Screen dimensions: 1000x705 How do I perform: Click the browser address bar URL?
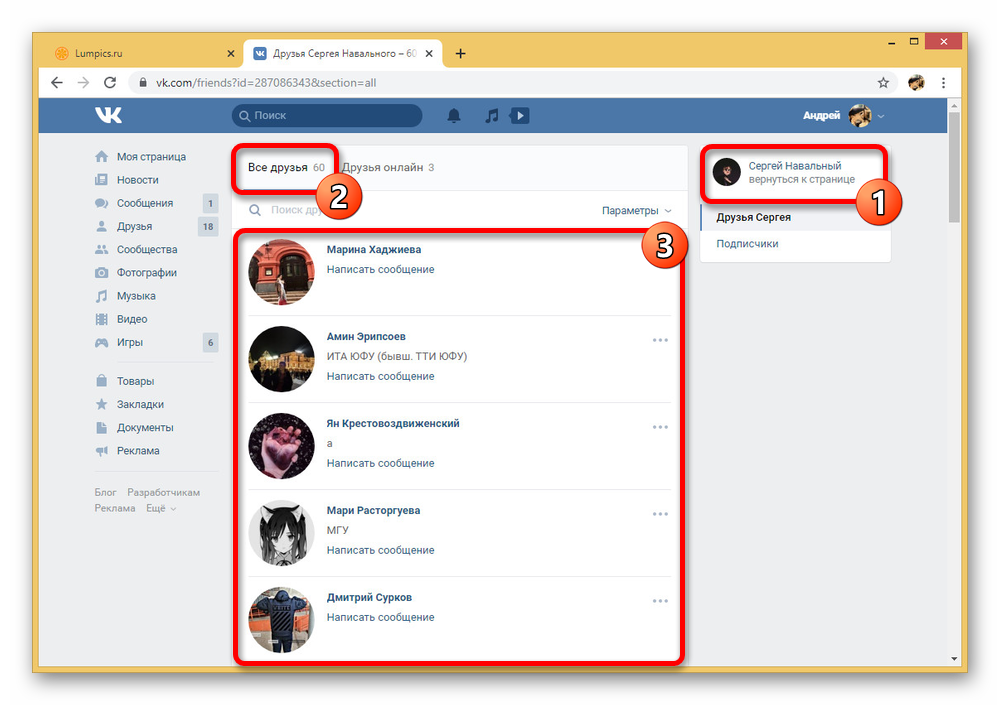pos(266,82)
